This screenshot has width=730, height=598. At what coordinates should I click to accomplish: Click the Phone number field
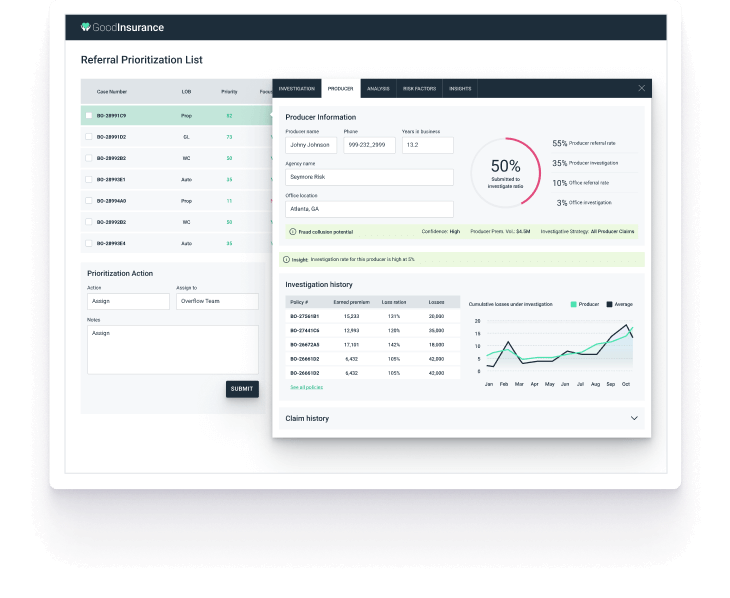click(x=369, y=145)
